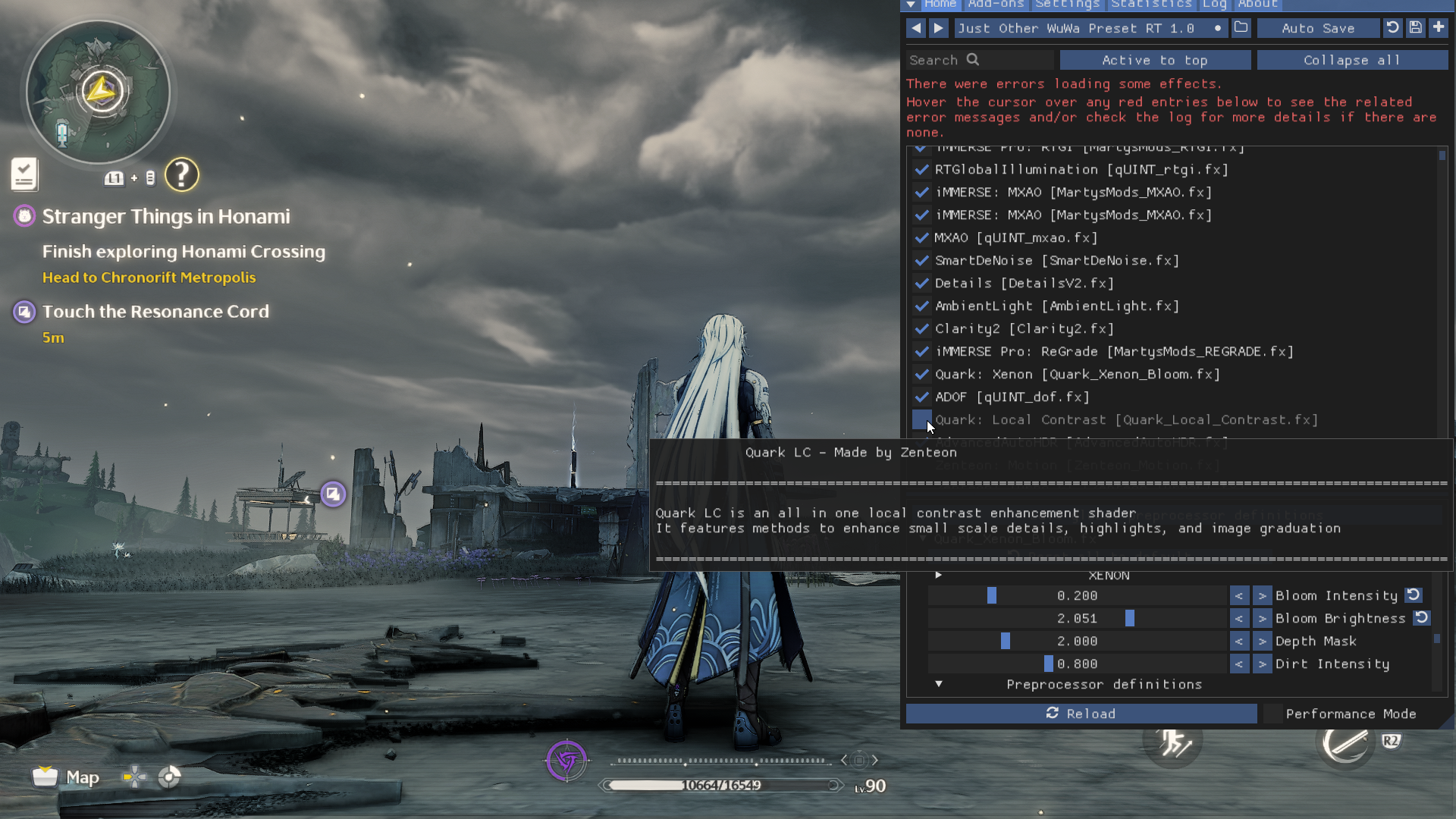1456x819 pixels.
Task: Collapse the ReShade overlay window arrow
Action: [x=911, y=5]
